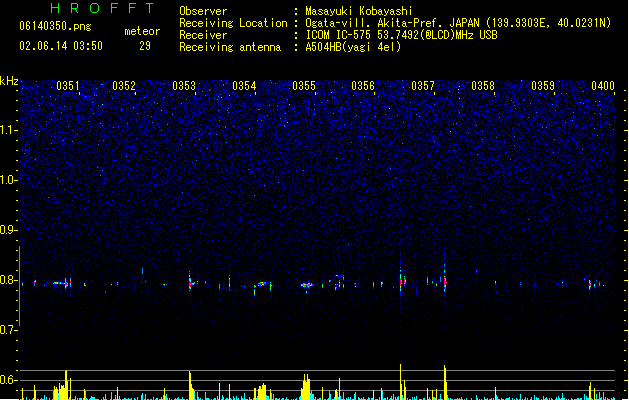Click time marker 0400
The image size is (629, 400).
coord(603,86)
